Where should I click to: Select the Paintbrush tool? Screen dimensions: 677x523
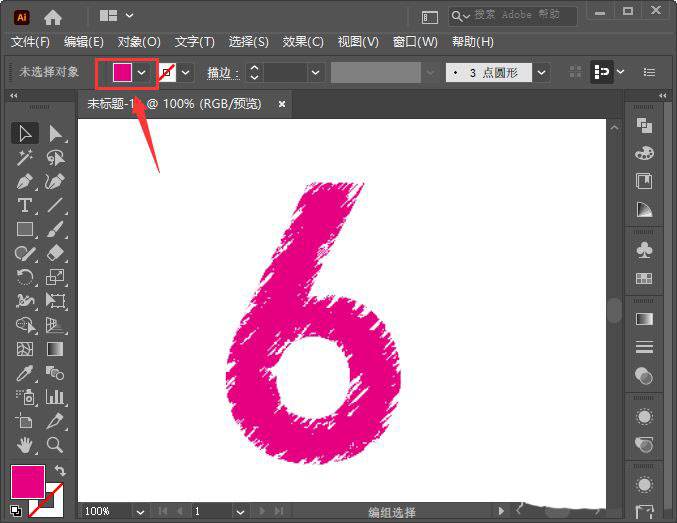[x=55, y=229]
